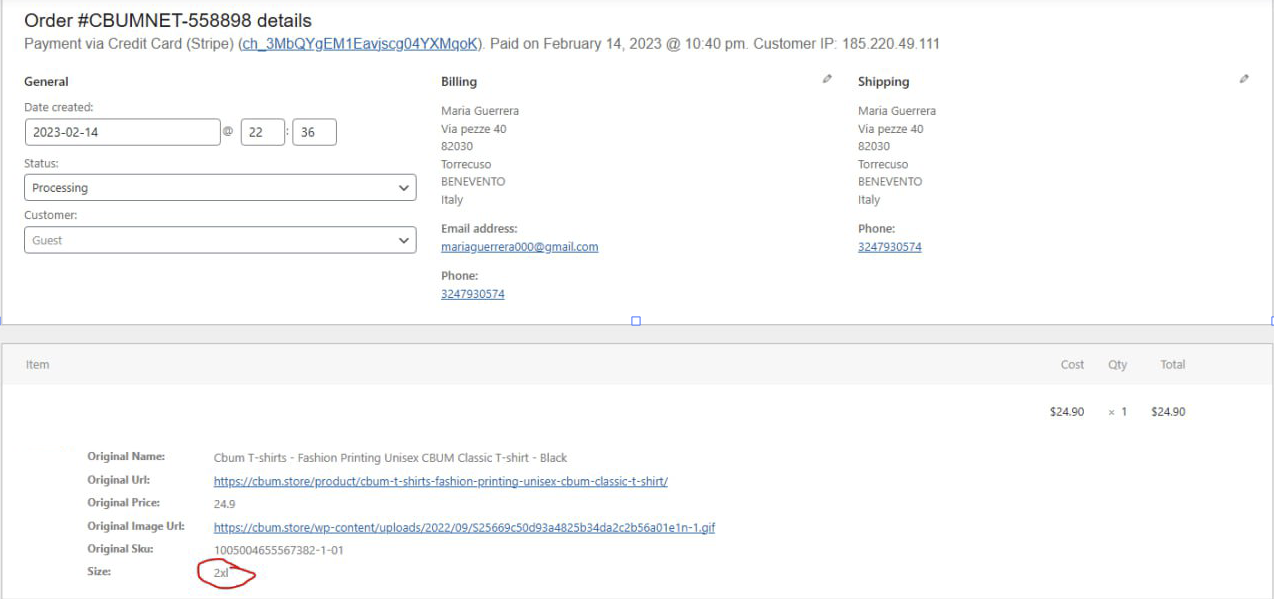Screen dimensions: 1274x599
Task: Click the Cost column header
Action: [1072, 365]
